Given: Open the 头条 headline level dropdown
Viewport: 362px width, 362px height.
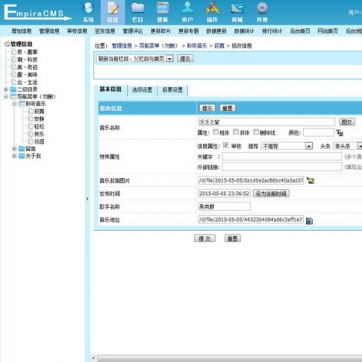Looking at the screenshot, I should (348, 146).
